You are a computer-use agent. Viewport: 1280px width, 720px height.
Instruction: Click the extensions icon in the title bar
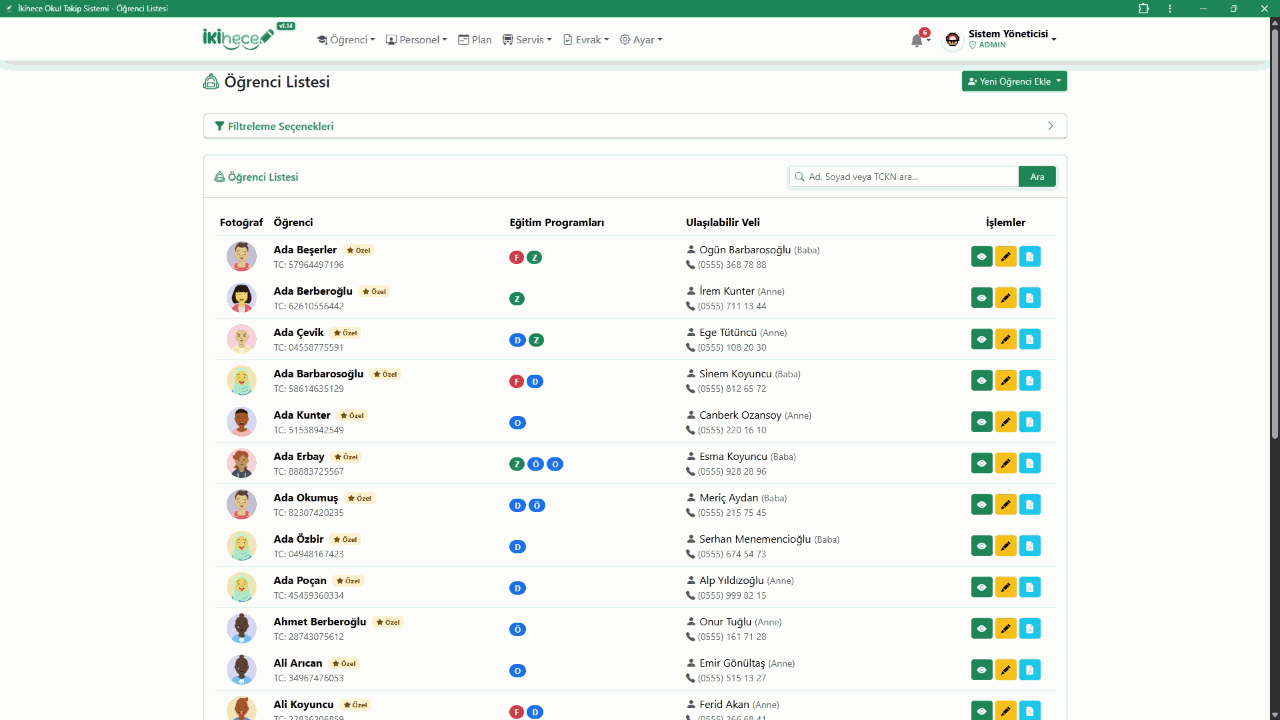coord(1144,8)
